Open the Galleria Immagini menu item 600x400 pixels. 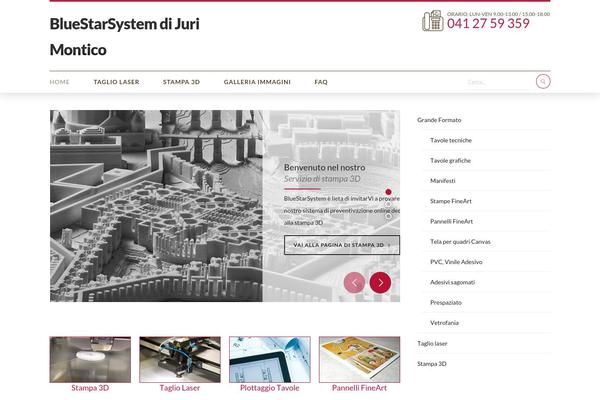pos(257,82)
